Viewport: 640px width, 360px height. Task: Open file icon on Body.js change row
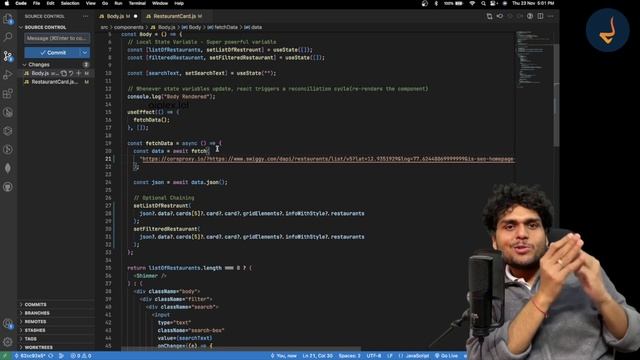64,73
